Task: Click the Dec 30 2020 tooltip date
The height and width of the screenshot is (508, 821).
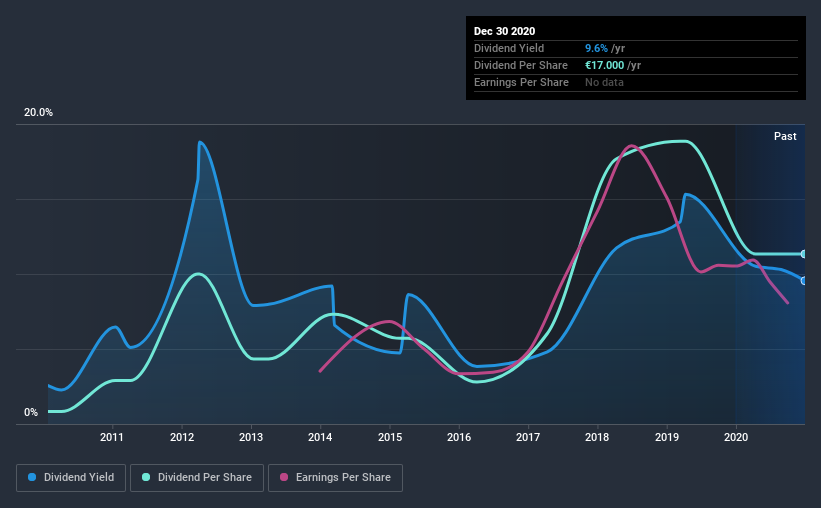Action: click(x=504, y=31)
